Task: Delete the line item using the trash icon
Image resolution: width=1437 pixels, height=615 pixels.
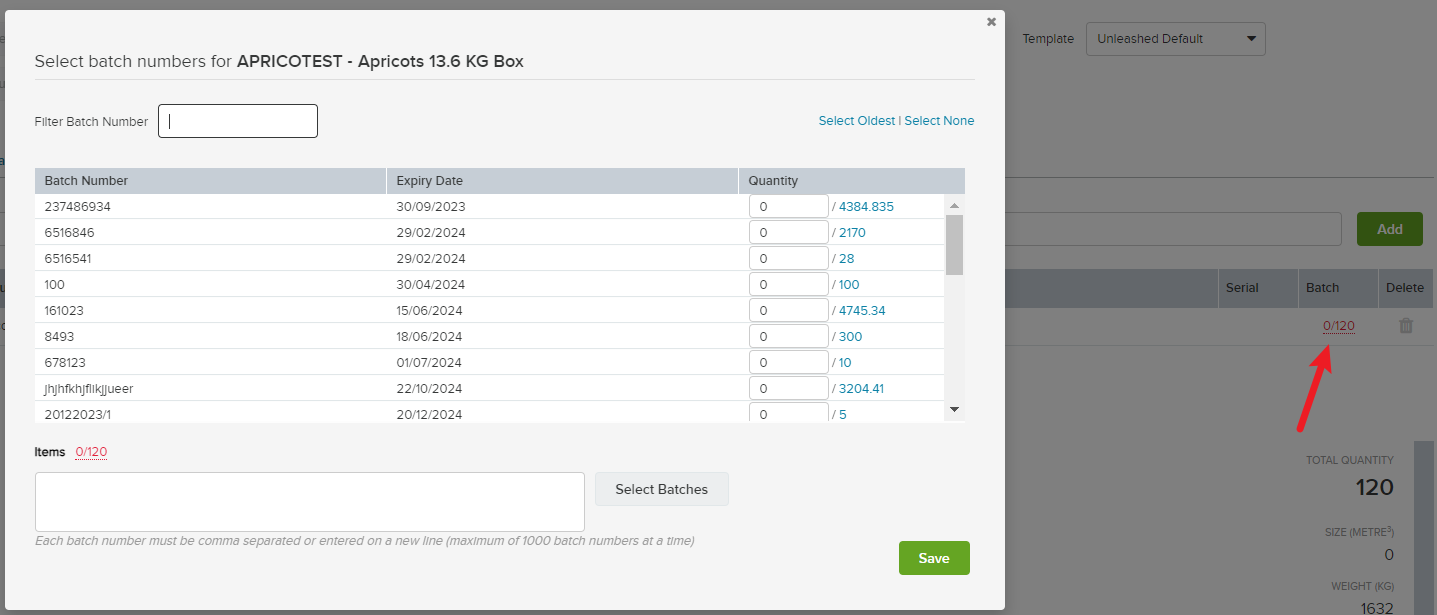Action: tap(1406, 325)
